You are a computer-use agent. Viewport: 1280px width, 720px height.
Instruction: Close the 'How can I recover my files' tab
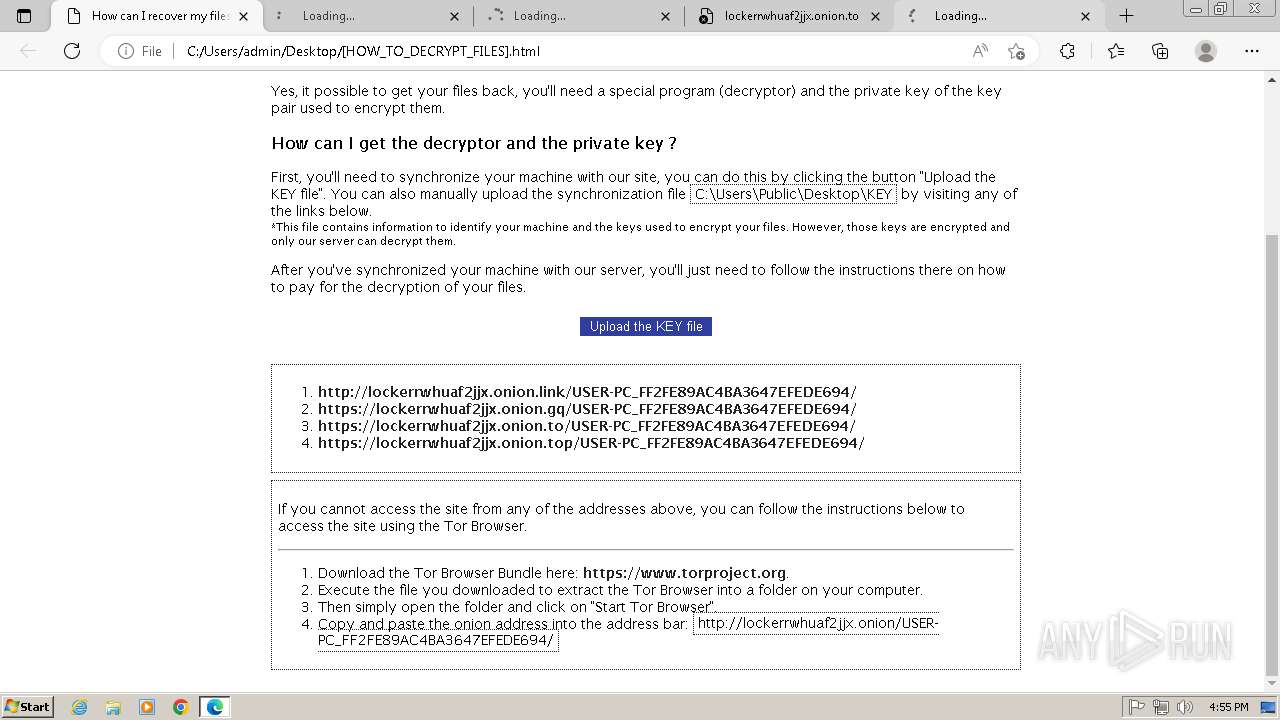243,16
